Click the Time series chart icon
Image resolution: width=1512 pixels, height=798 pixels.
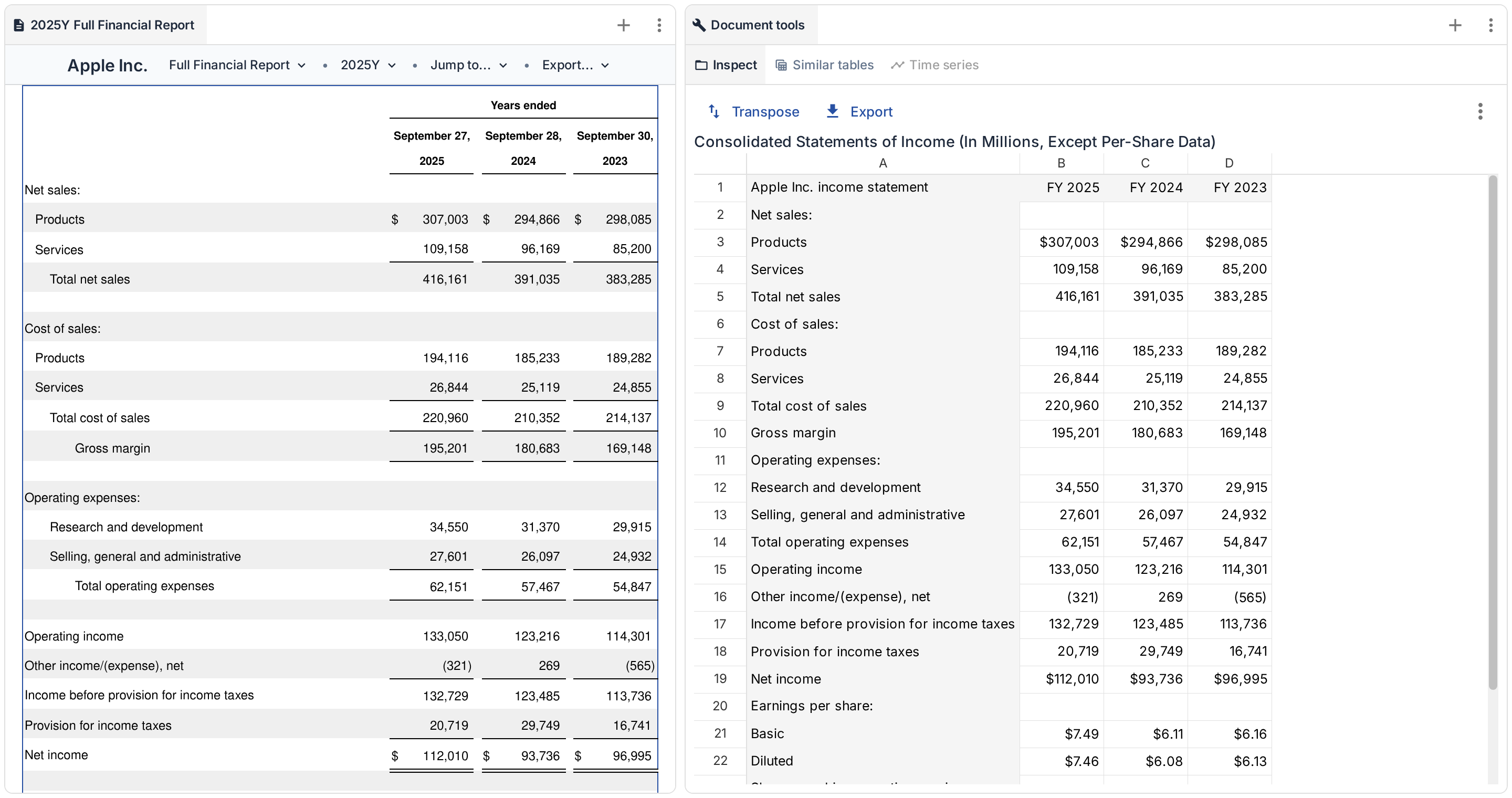point(897,65)
